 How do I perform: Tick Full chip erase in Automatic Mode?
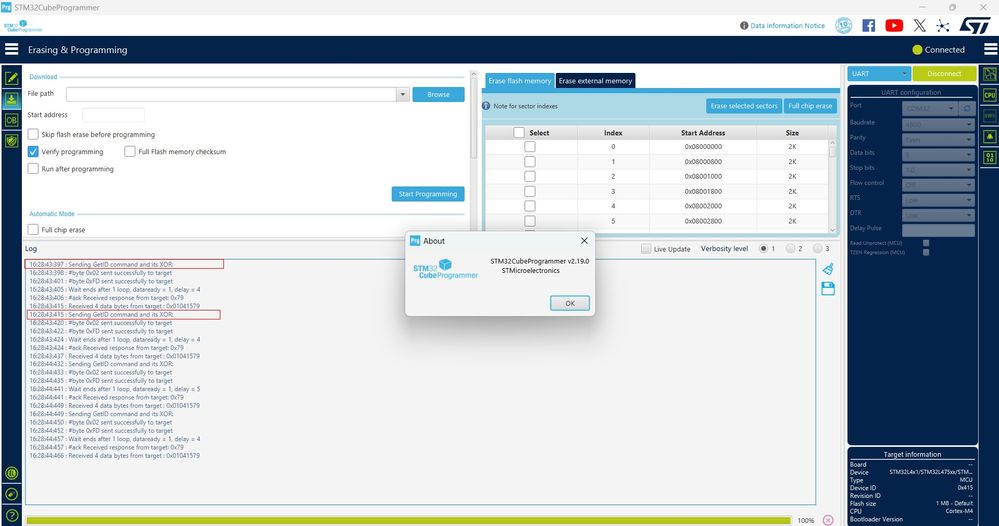coord(33,229)
